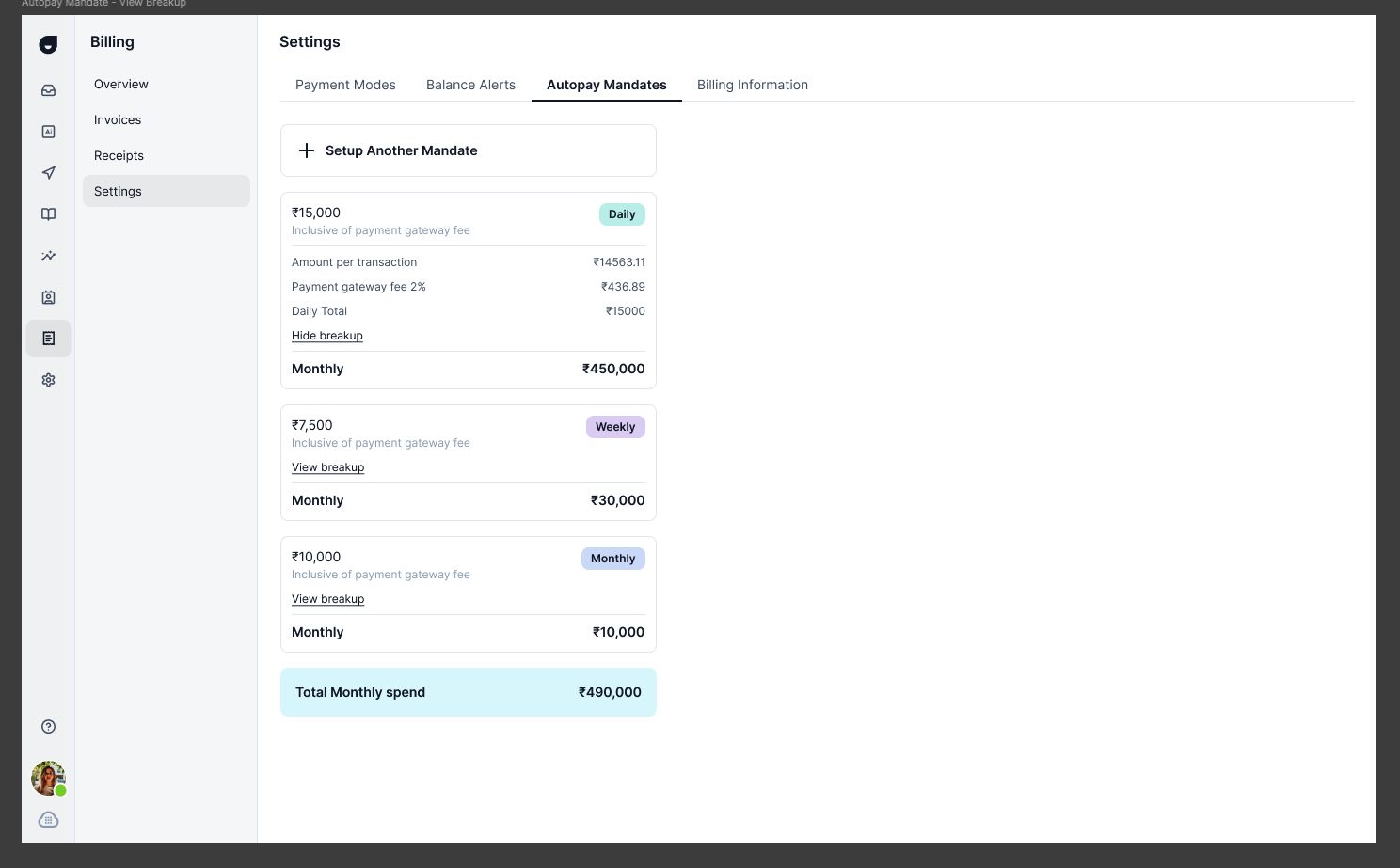
Task: Click the app logo in the sidebar
Action: click(49, 44)
